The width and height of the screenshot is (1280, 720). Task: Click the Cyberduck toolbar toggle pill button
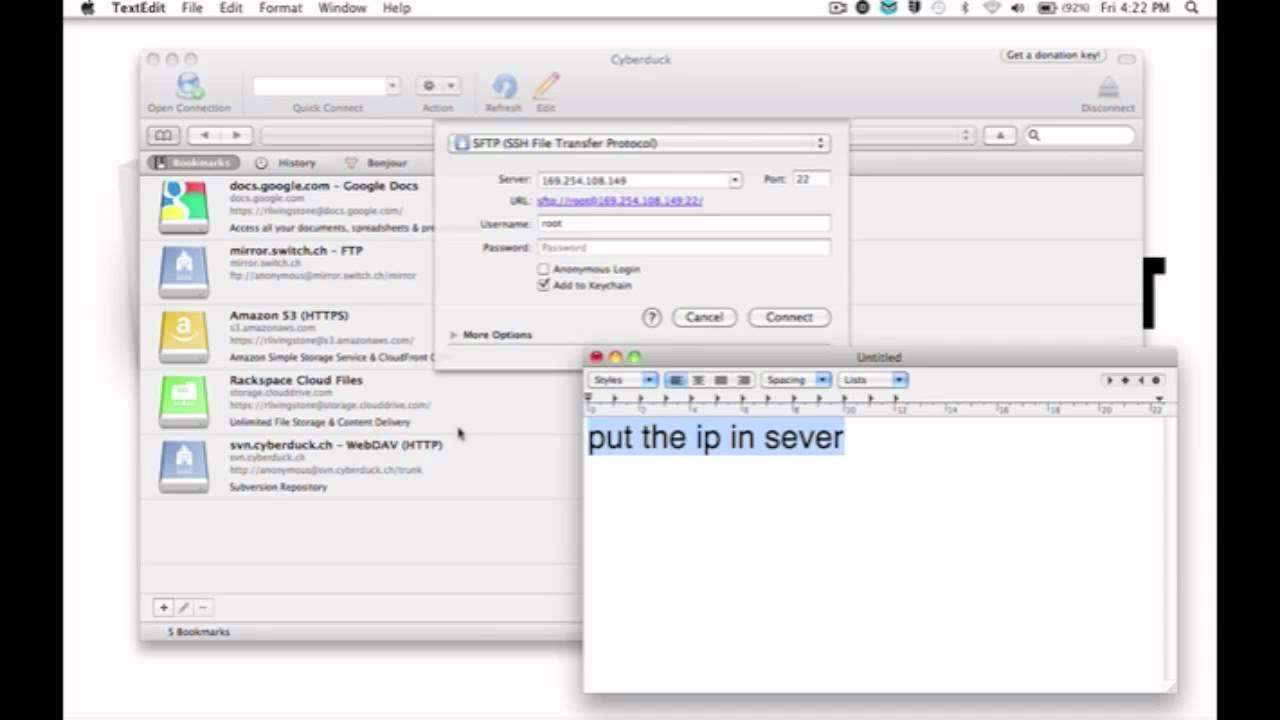tap(1126, 60)
